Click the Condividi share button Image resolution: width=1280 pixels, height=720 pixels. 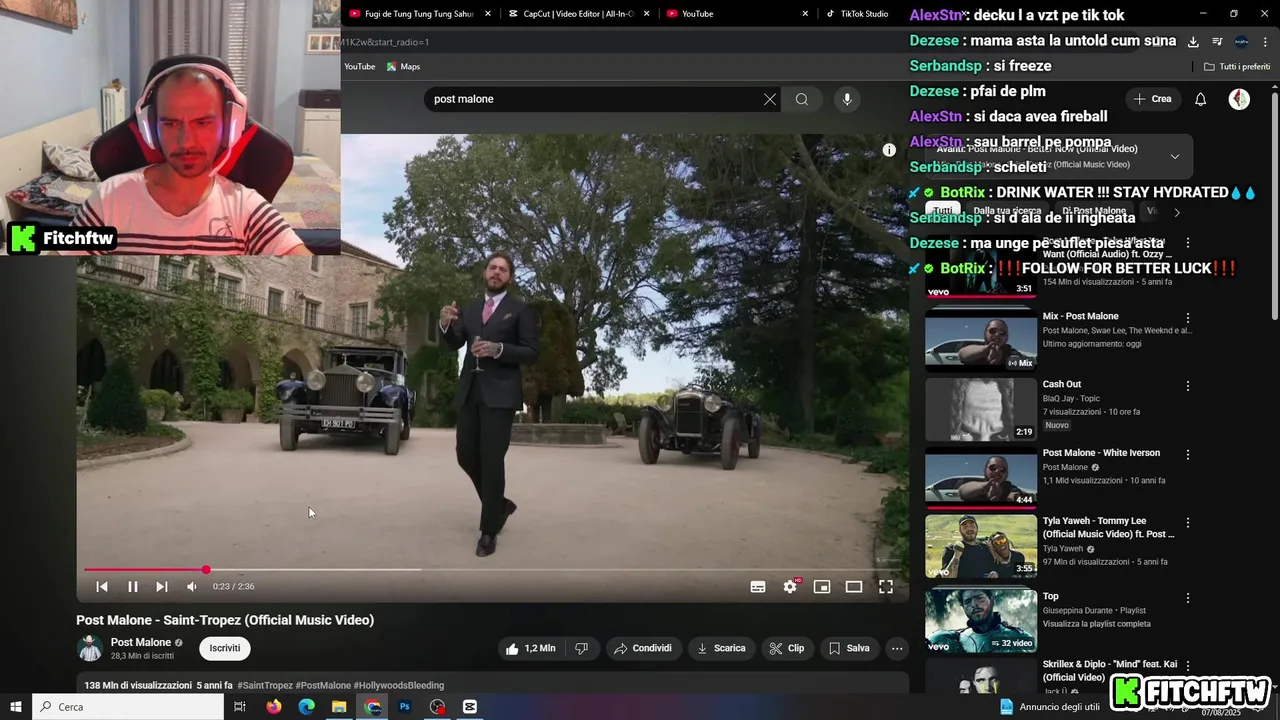[x=643, y=648]
